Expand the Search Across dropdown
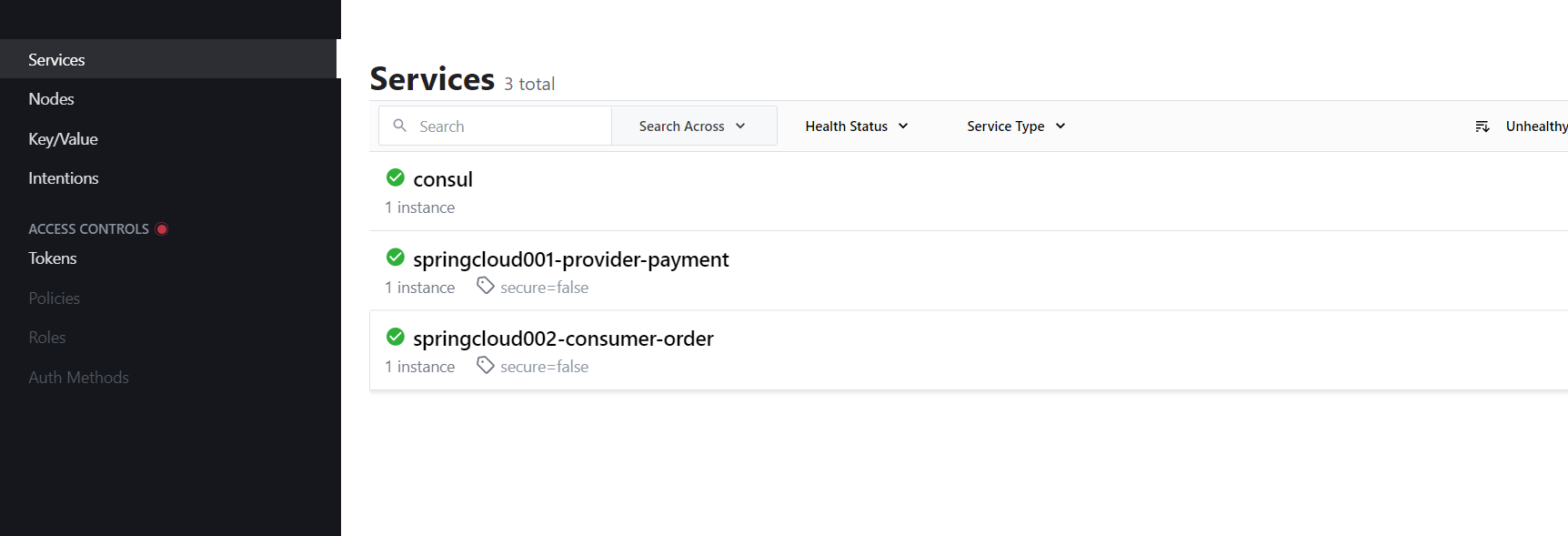 tap(693, 126)
